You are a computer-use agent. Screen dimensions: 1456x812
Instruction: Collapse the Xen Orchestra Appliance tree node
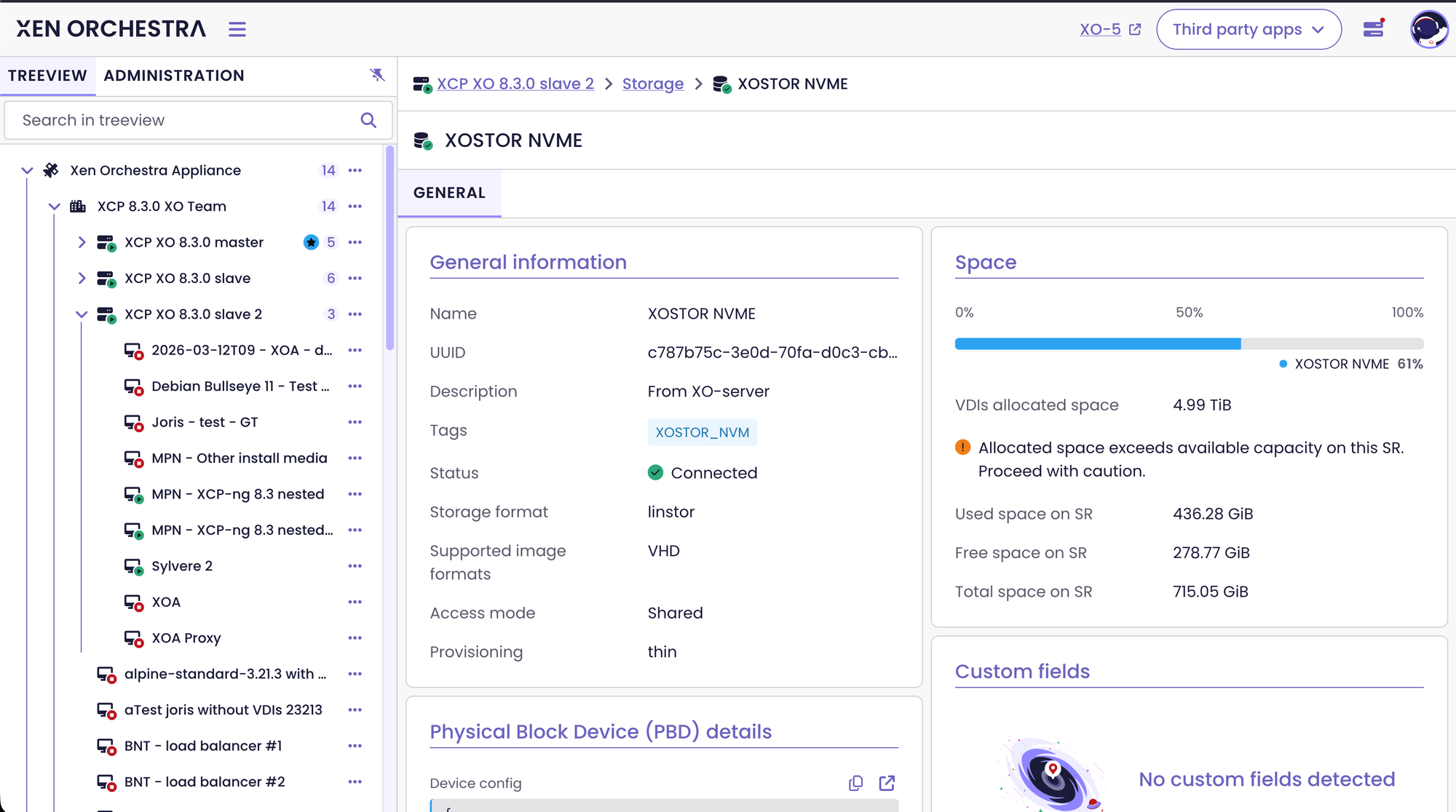point(28,170)
